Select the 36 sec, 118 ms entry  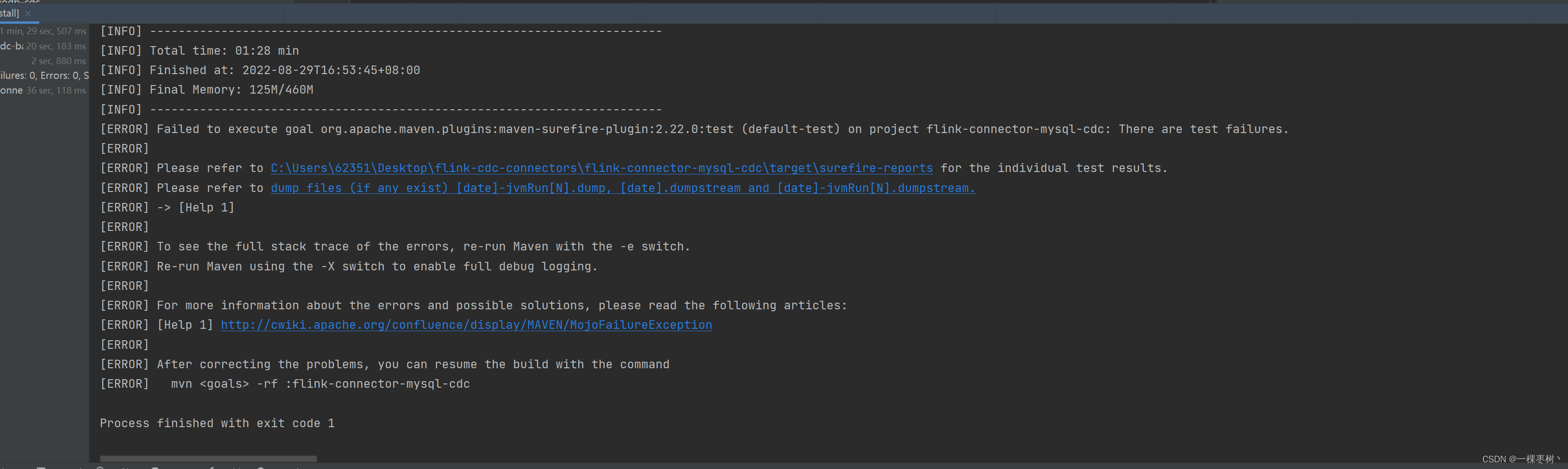(x=44, y=90)
